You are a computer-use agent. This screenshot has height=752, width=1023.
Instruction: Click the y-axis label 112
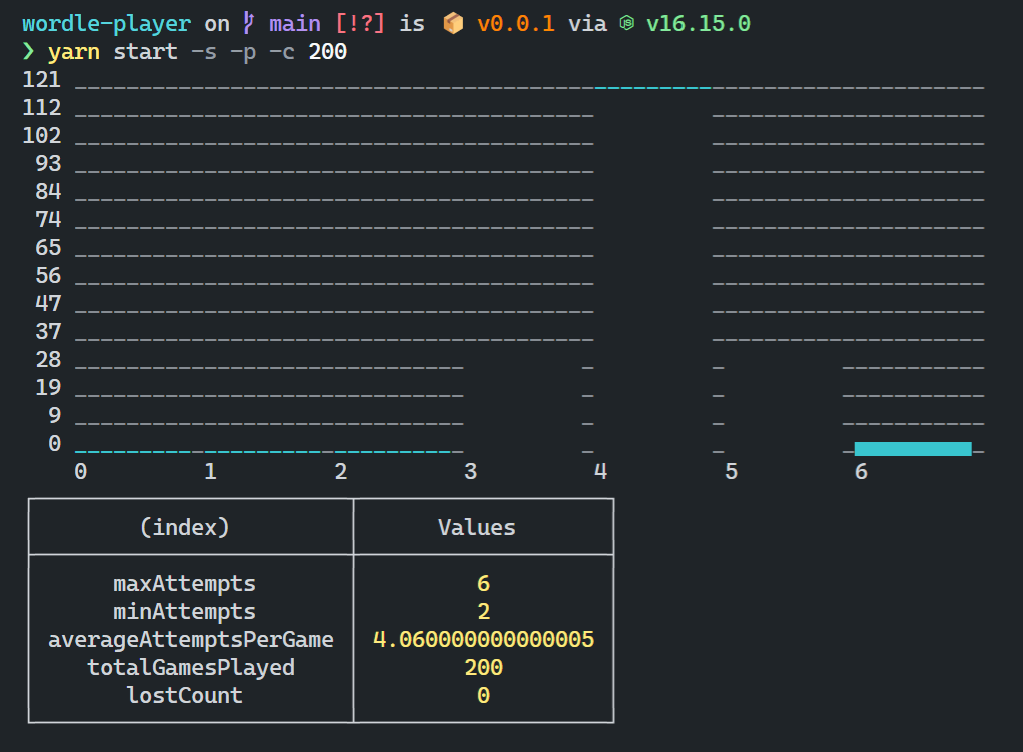pyautogui.click(x=42, y=108)
